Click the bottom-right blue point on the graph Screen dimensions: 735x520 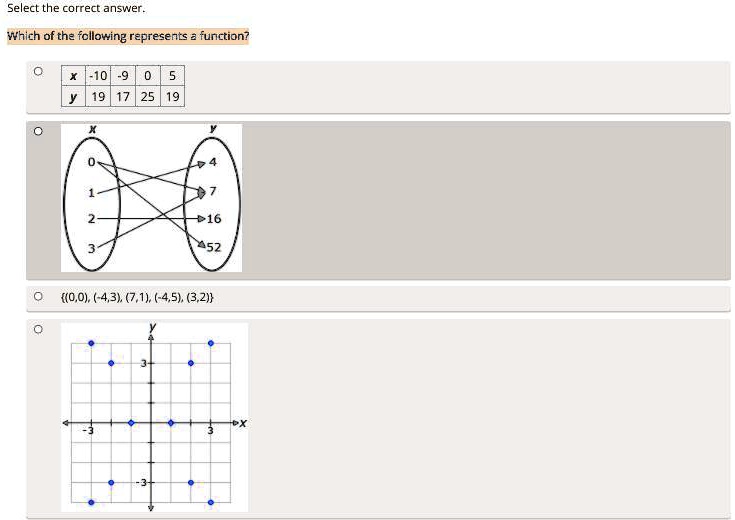point(210,502)
